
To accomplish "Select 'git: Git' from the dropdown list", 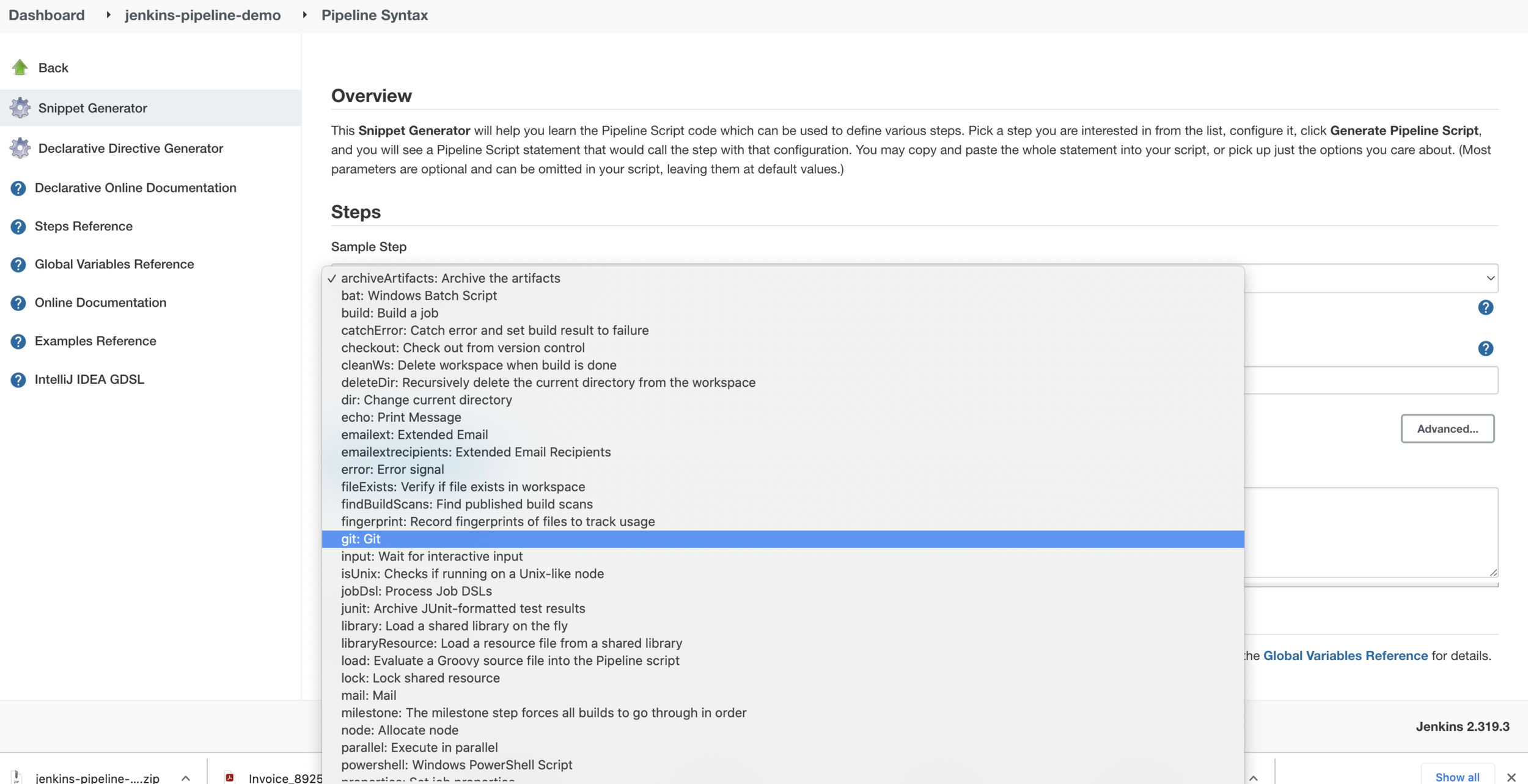I will point(361,539).
